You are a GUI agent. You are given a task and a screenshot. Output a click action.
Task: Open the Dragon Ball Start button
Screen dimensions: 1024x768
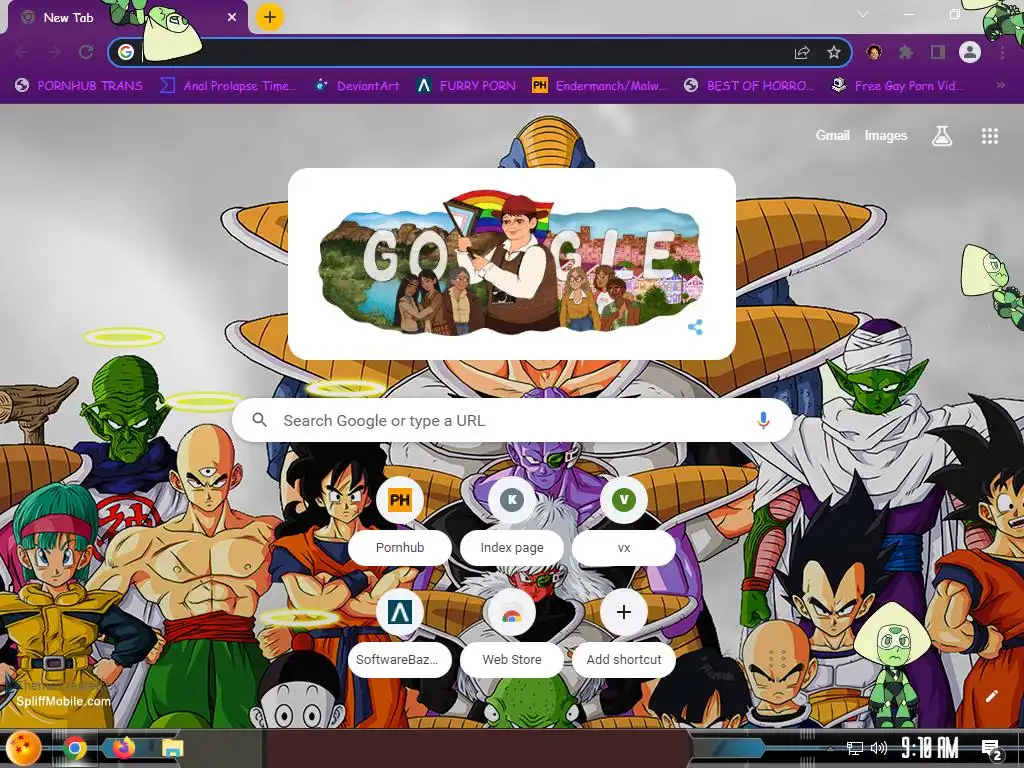click(23, 748)
